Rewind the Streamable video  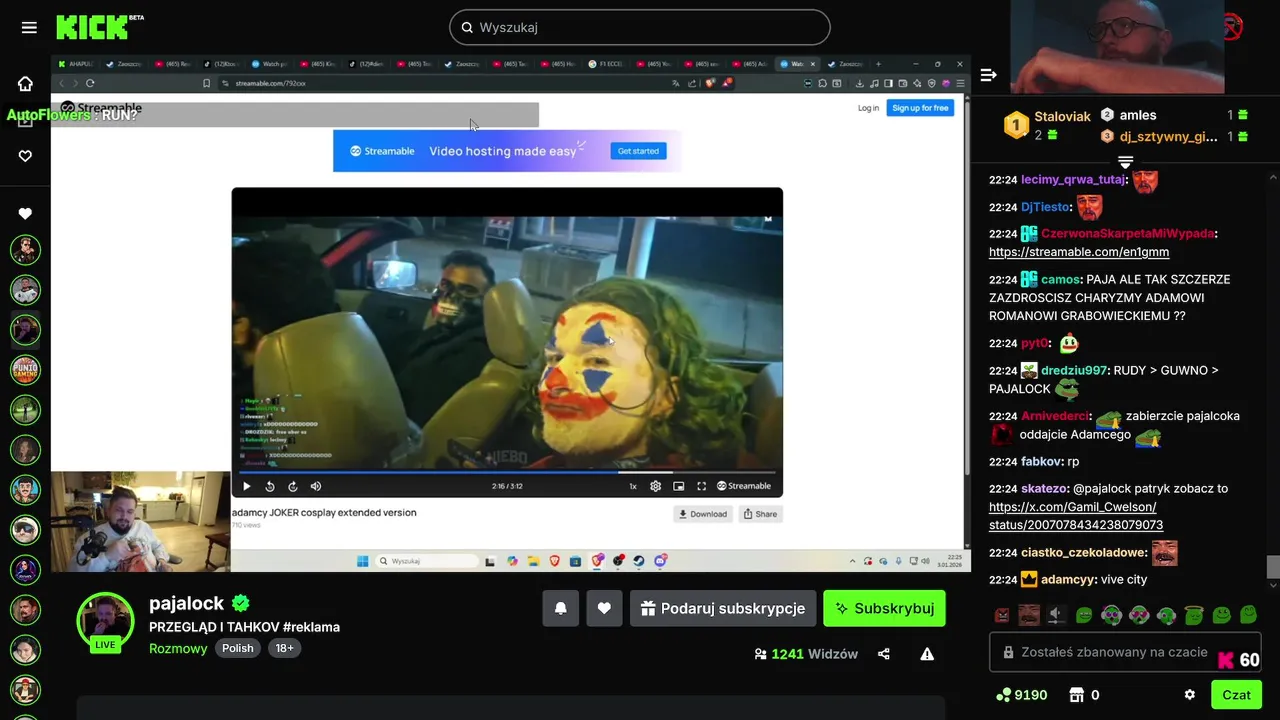click(269, 486)
